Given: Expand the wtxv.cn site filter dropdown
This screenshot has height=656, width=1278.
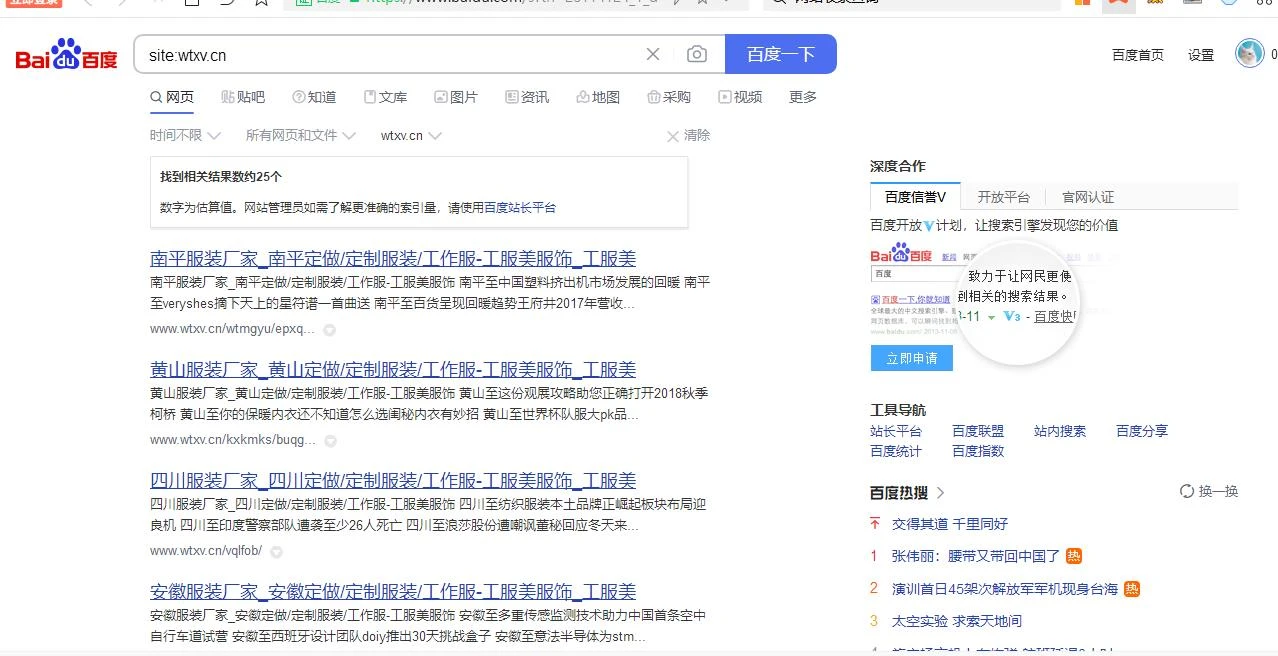Looking at the screenshot, I should [x=411, y=136].
